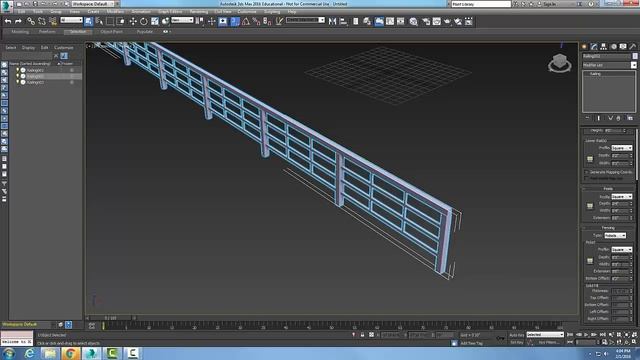The image size is (640, 360).
Task: Switch to the Object Paint ribbon tab
Action: [x=111, y=32]
